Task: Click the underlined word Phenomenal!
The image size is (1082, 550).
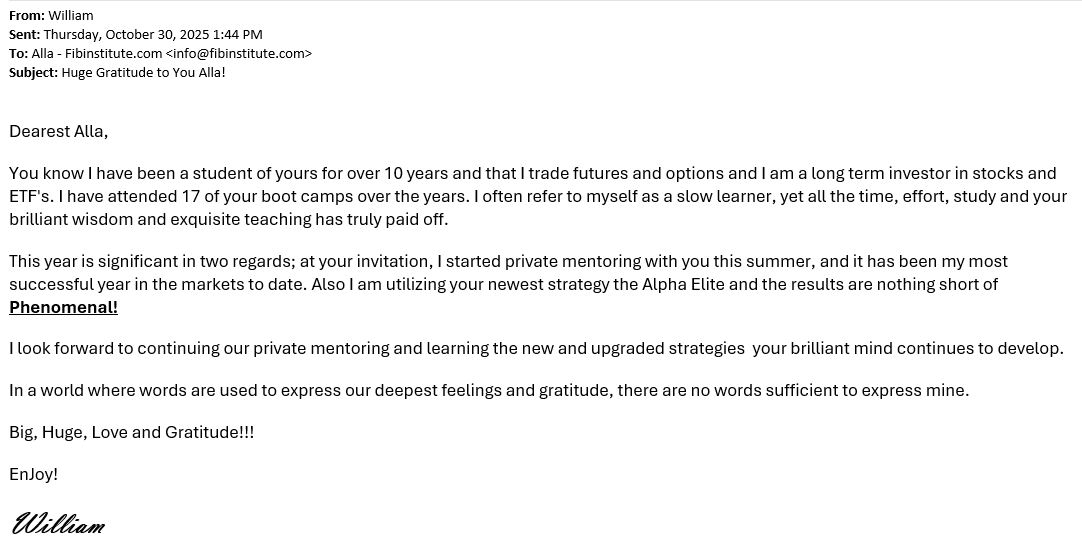Action: (x=63, y=307)
